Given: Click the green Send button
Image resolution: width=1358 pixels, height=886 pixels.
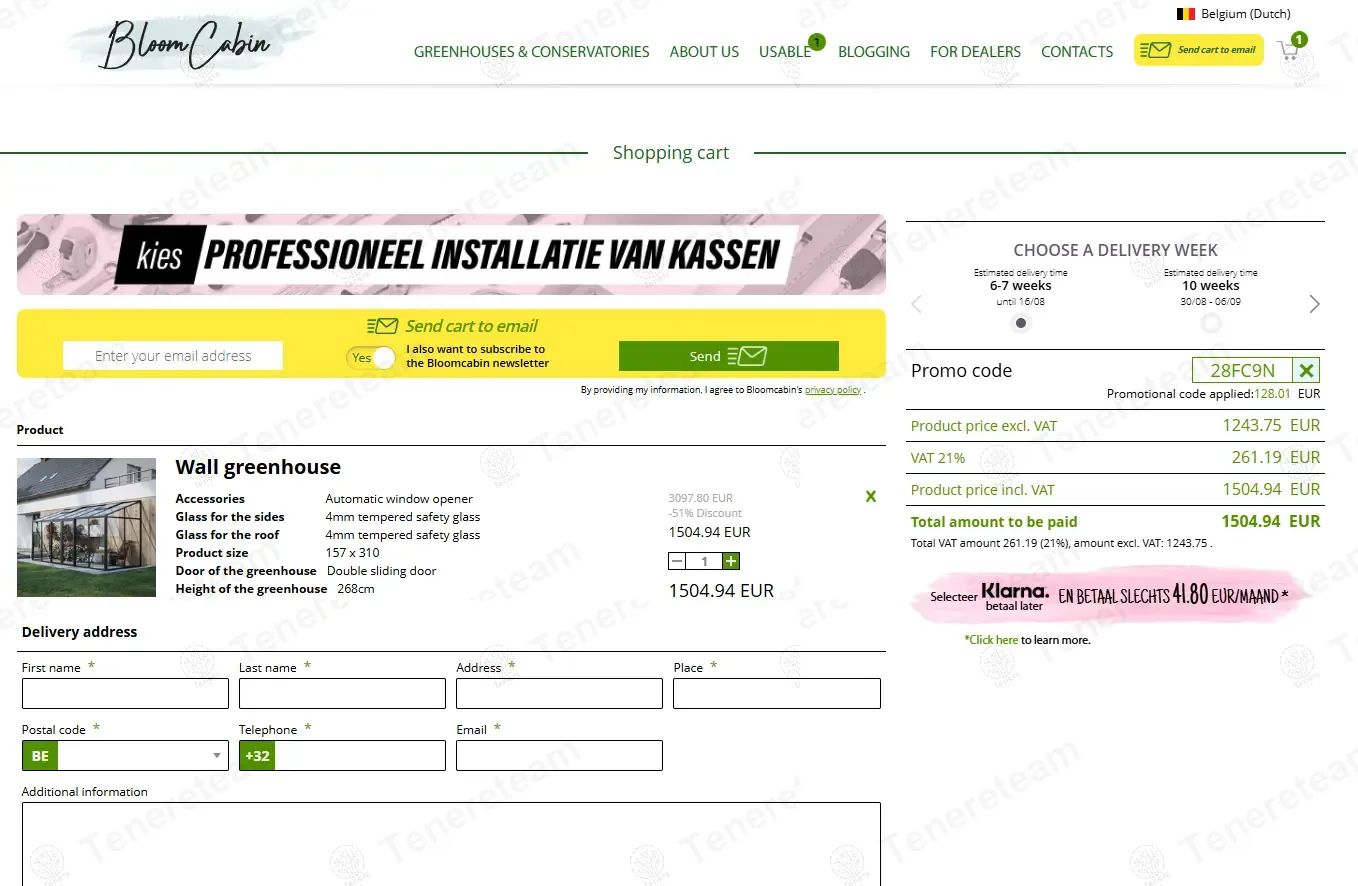Looking at the screenshot, I should pos(729,356).
